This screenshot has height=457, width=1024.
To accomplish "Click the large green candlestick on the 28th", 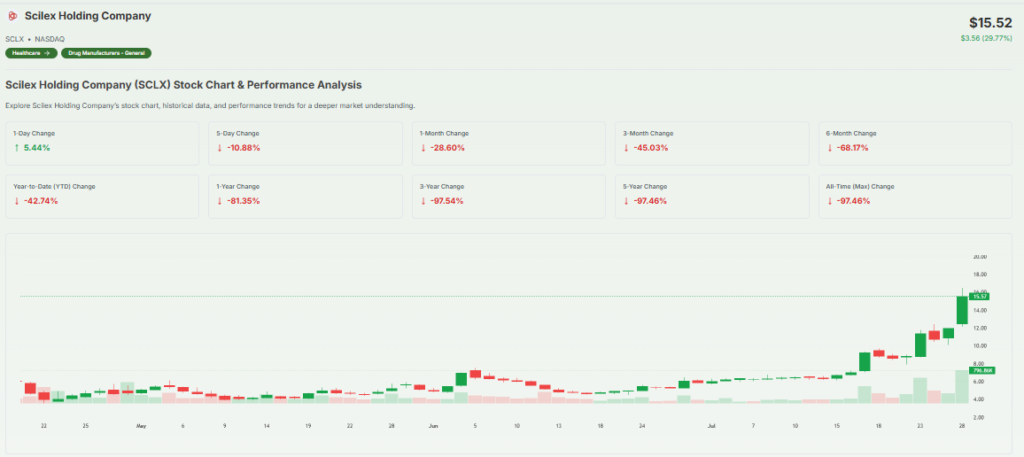I will (962, 309).
